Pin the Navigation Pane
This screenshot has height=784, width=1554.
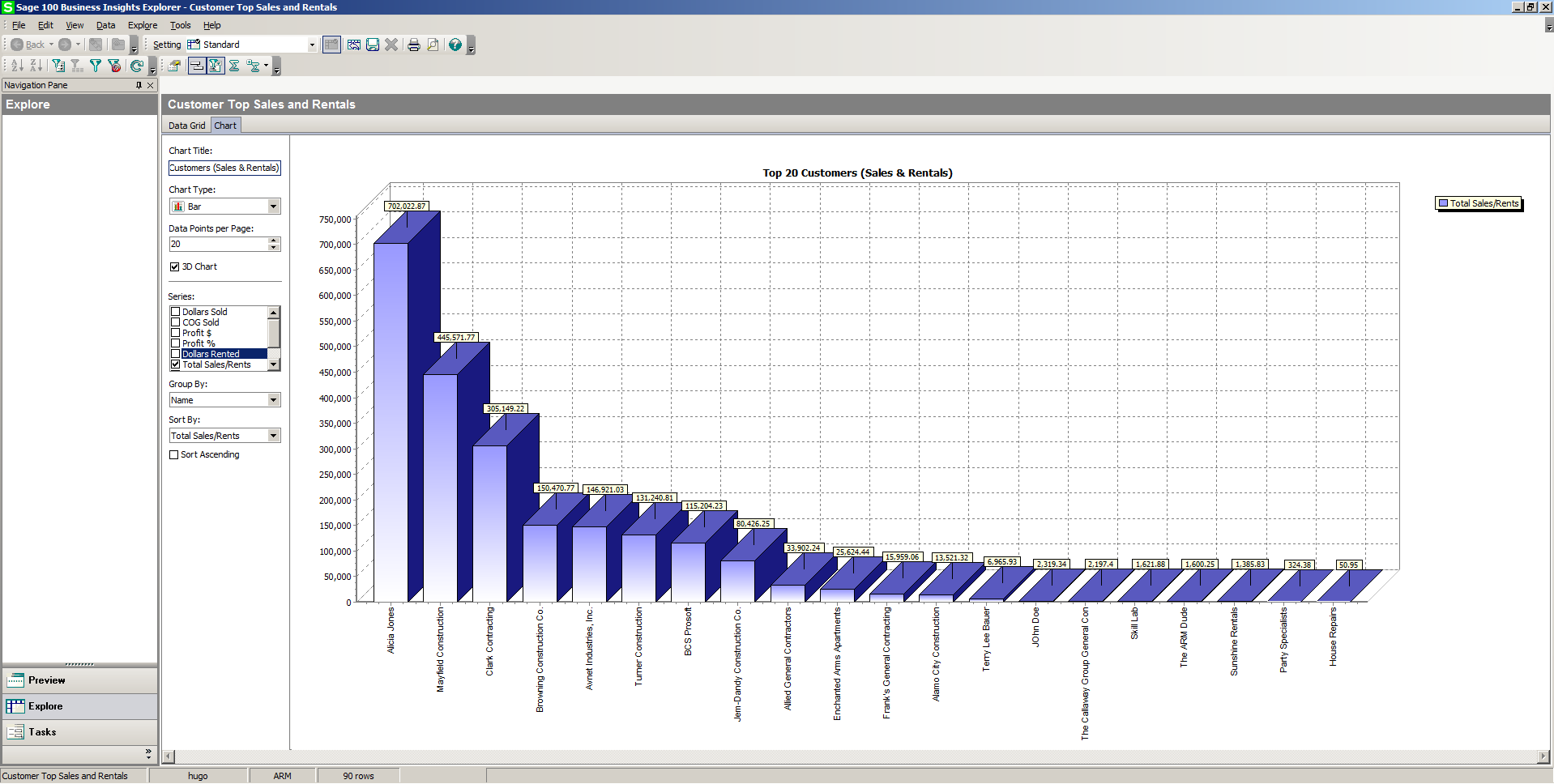click(x=139, y=85)
